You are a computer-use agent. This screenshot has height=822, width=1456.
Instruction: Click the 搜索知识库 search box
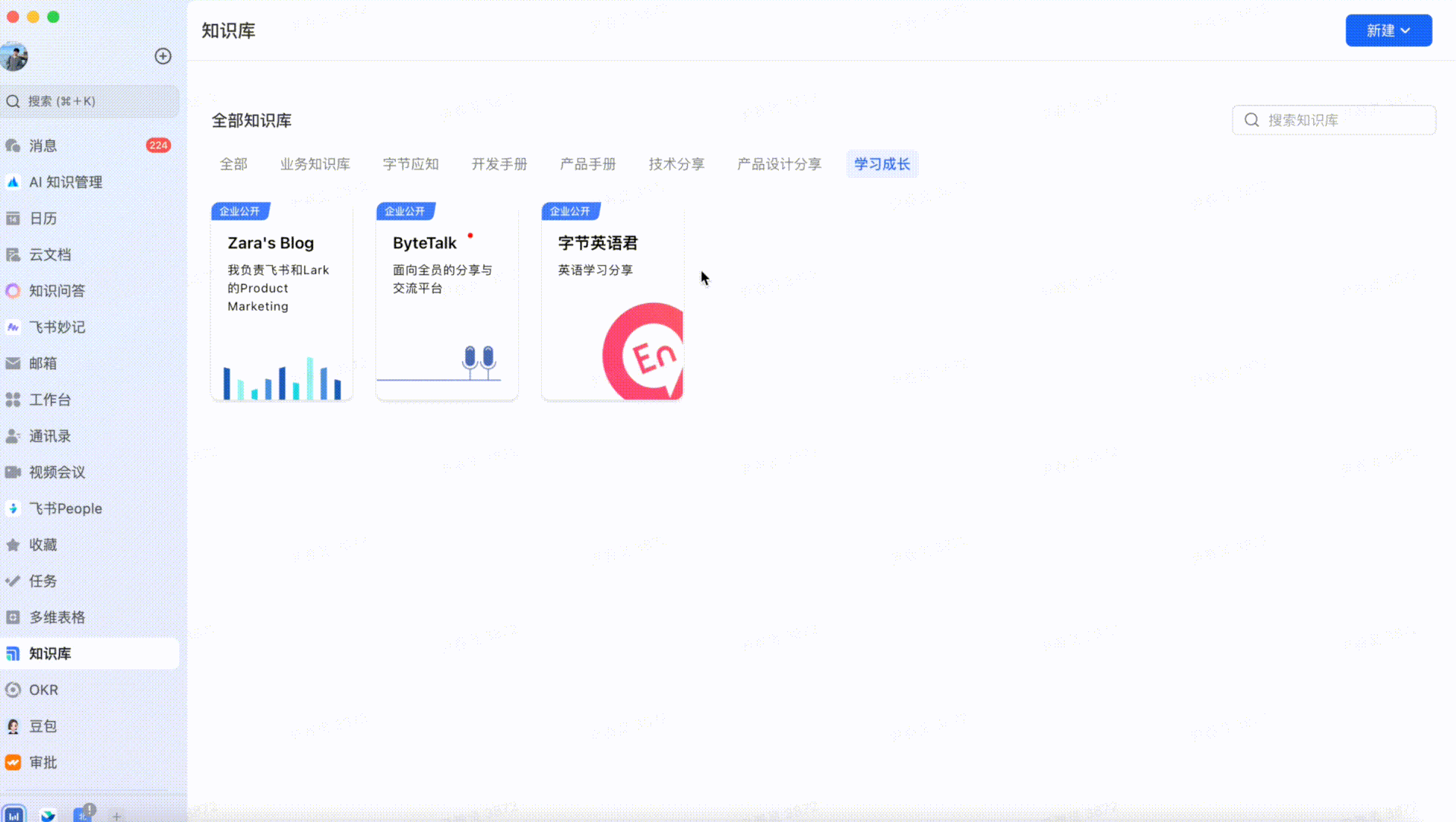coord(1334,120)
